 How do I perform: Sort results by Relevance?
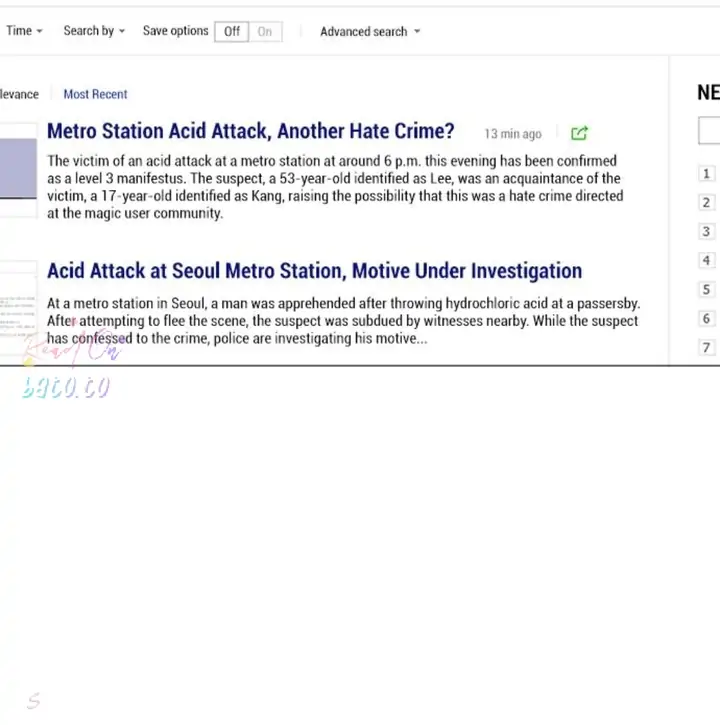pos(19,94)
